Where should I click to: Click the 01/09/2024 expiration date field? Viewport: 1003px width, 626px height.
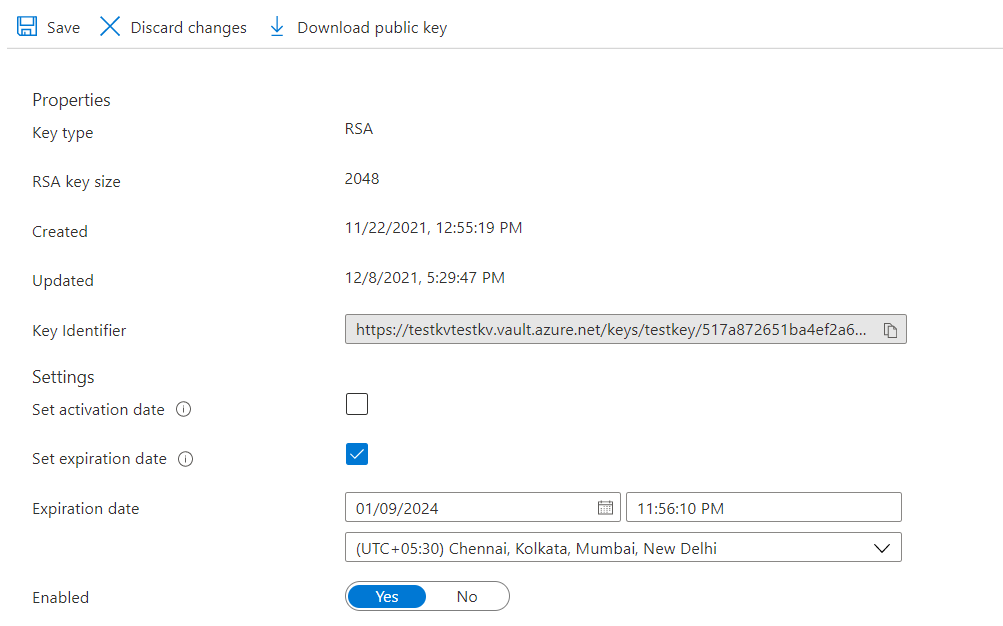[470, 508]
